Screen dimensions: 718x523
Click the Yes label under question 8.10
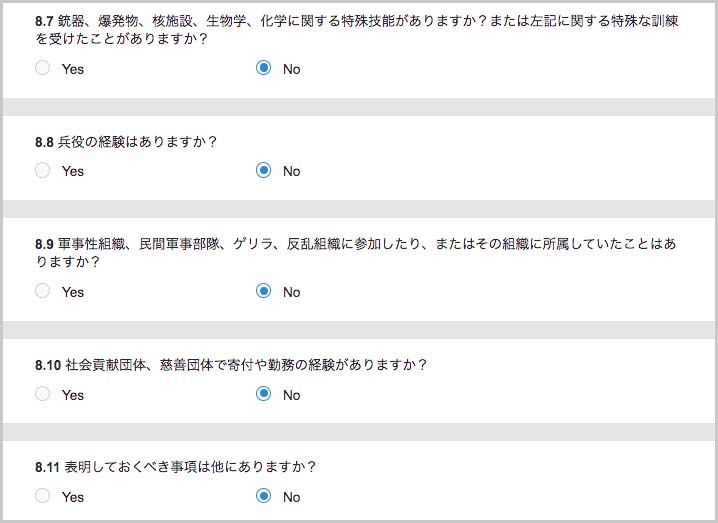tap(73, 395)
